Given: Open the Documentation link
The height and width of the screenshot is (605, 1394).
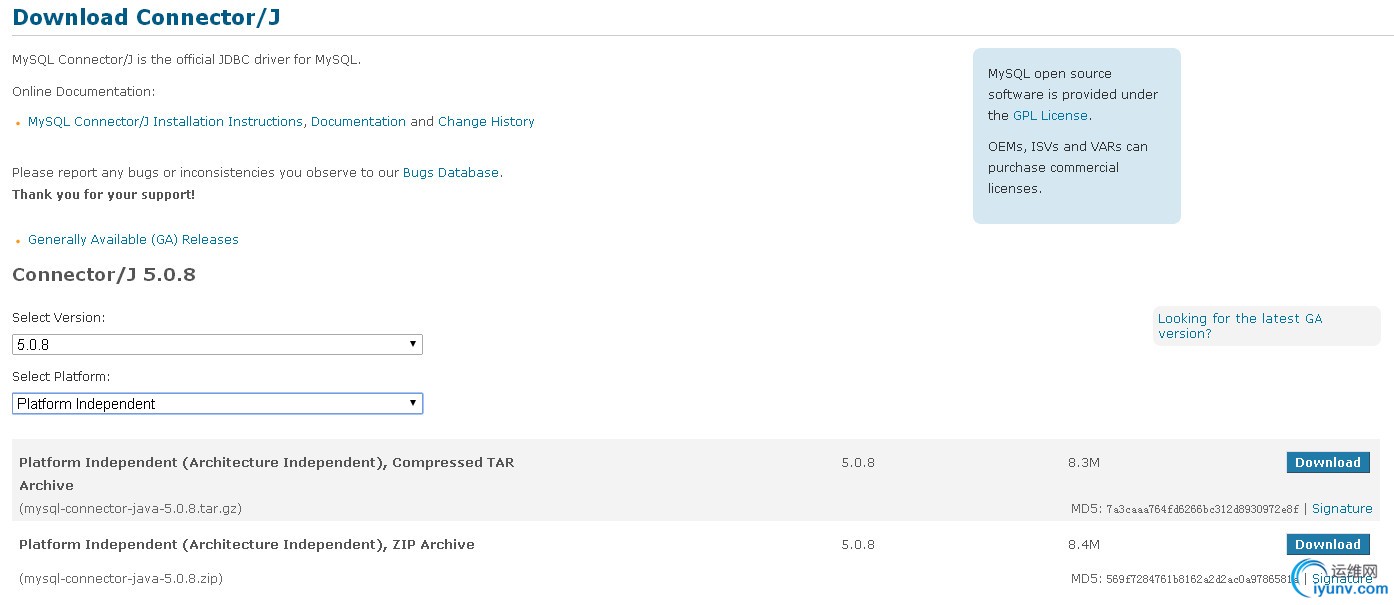Looking at the screenshot, I should coord(358,121).
